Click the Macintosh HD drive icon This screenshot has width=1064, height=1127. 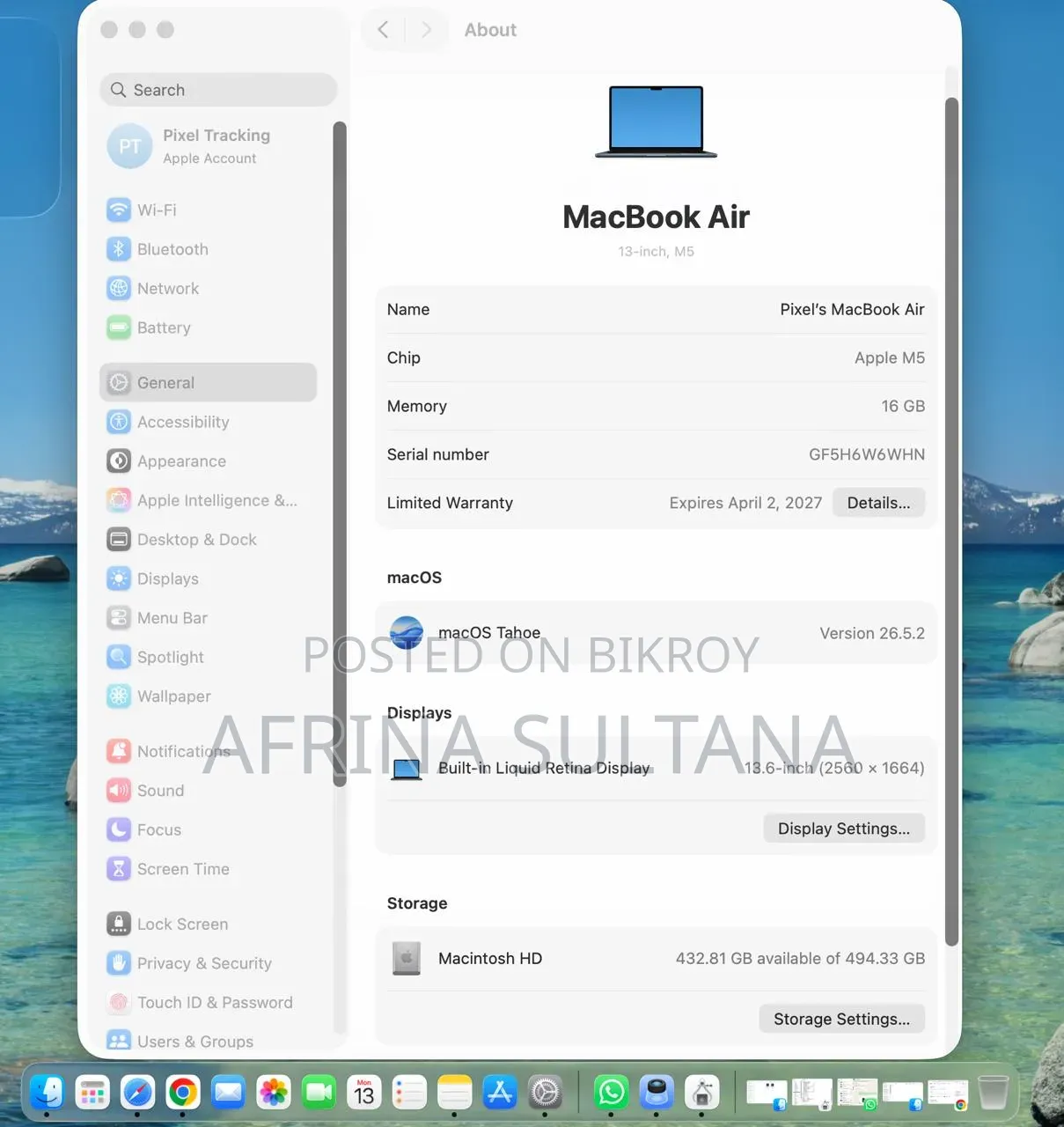pos(407,959)
